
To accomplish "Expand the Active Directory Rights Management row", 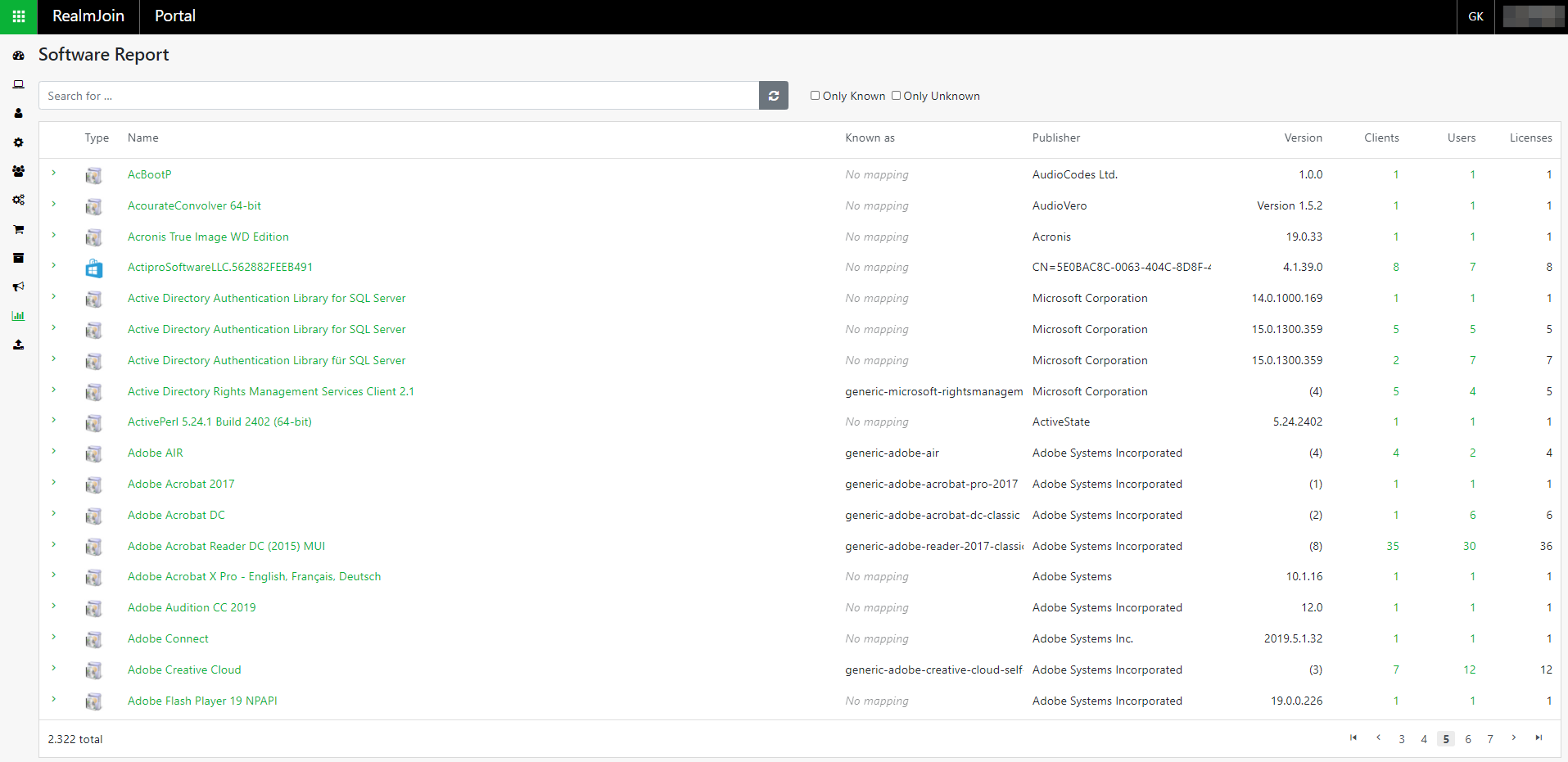I will (54, 390).
